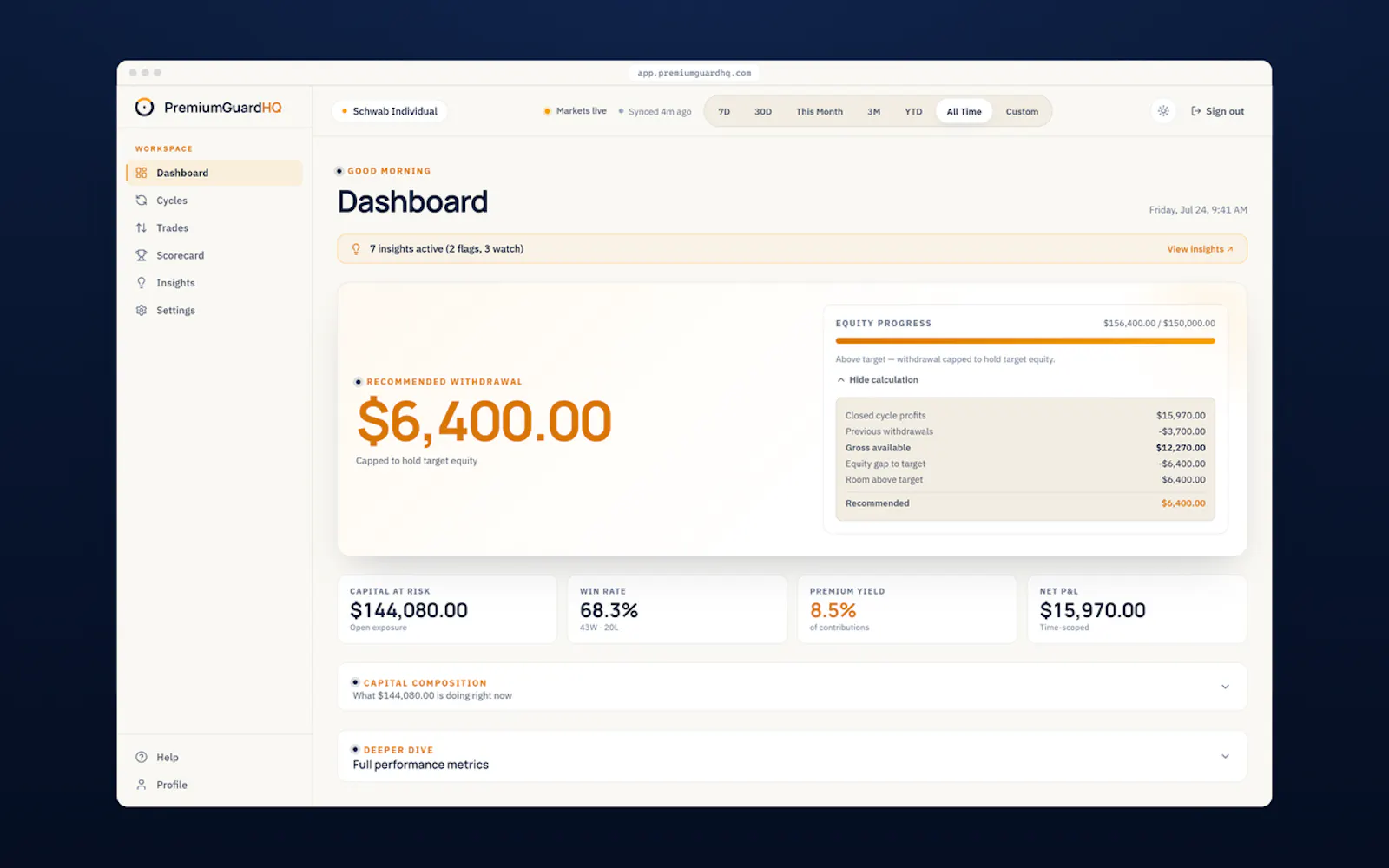
Task: Click the Markets live status indicator
Action: tap(575, 111)
